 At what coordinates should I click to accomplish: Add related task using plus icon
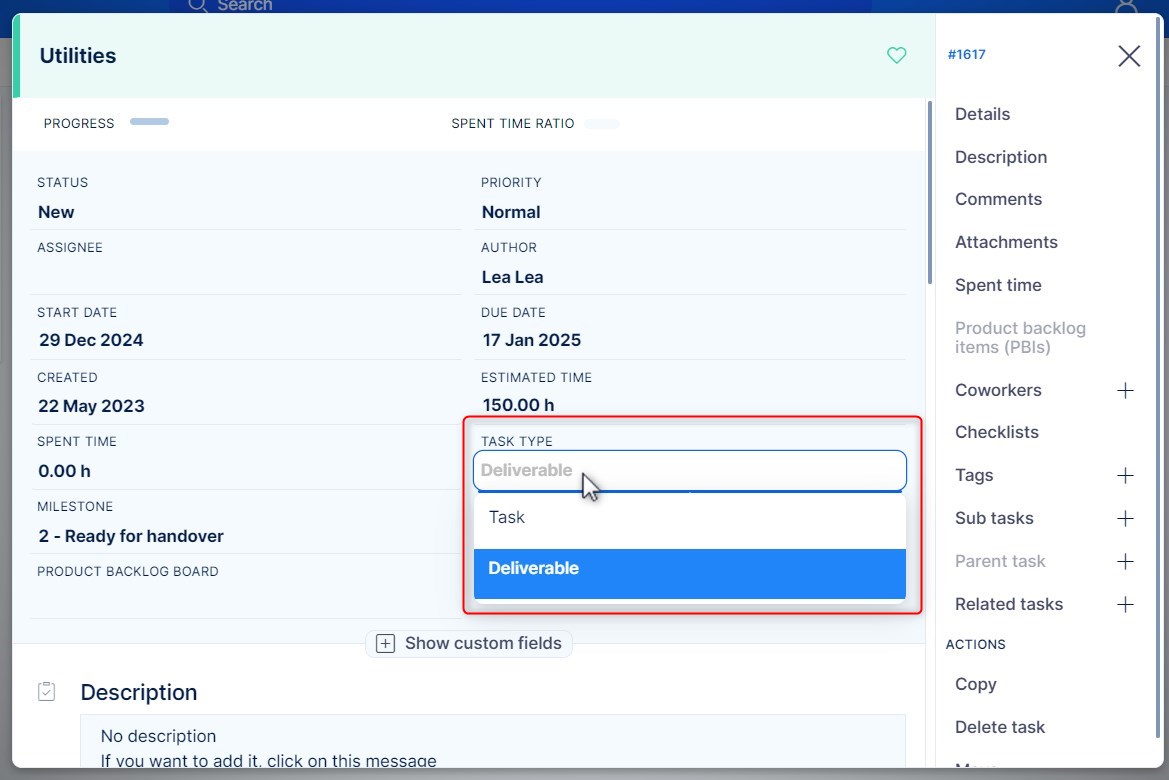click(x=1125, y=604)
